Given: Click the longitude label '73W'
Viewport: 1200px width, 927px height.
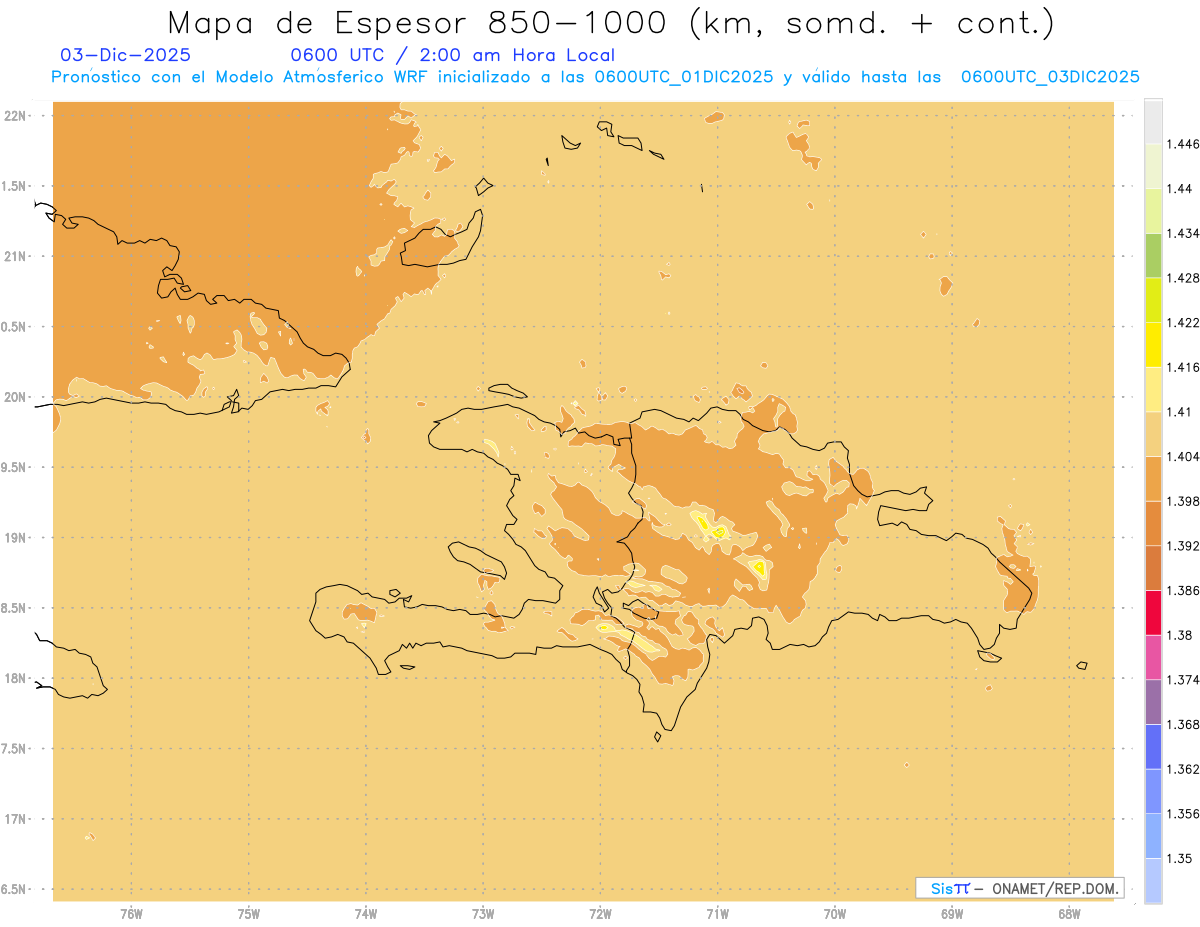Looking at the screenshot, I should [x=483, y=914].
